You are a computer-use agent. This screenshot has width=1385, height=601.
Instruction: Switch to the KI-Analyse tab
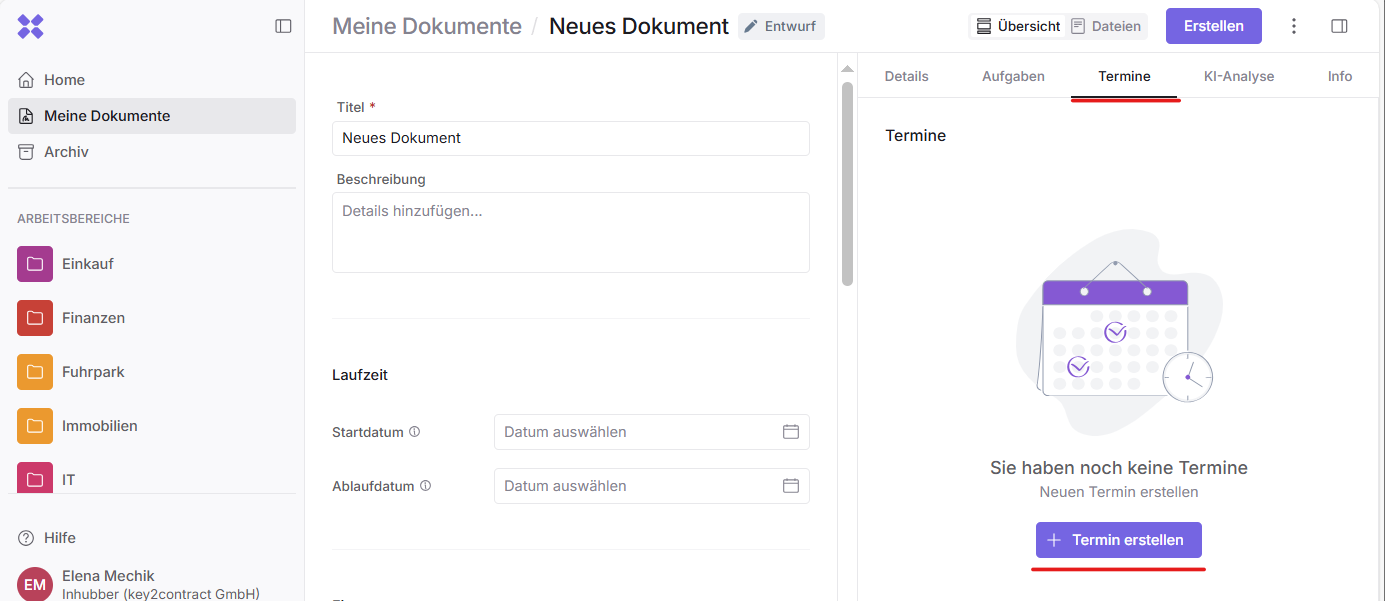(x=1239, y=76)
